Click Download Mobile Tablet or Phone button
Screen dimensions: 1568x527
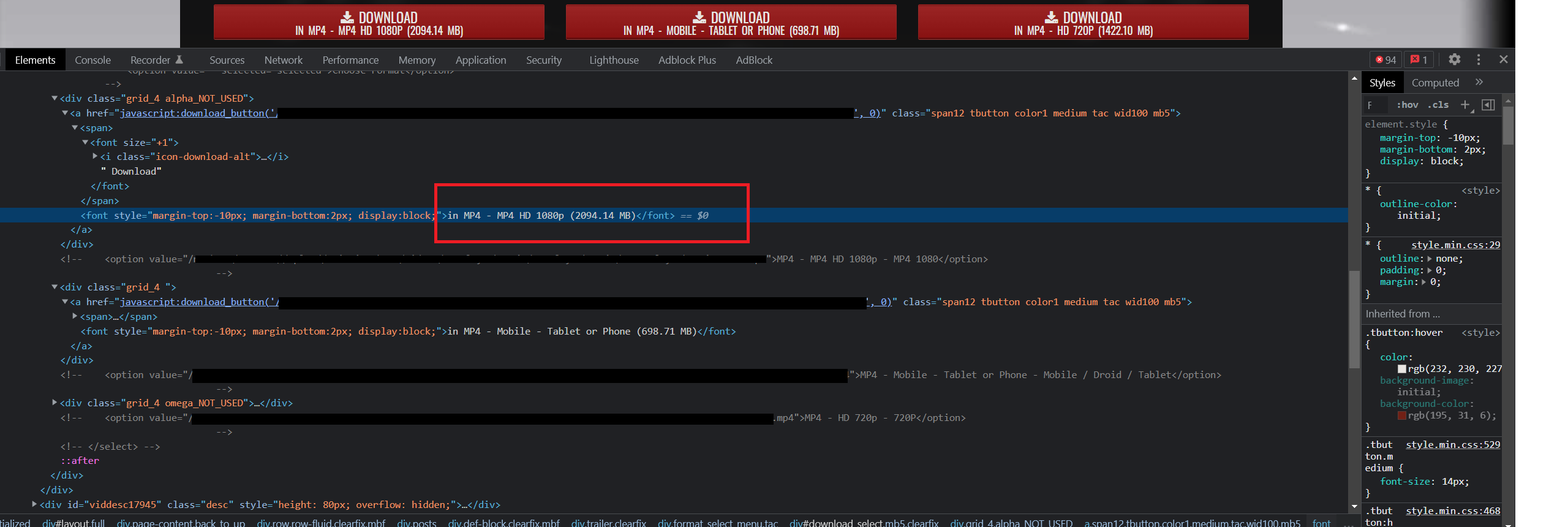731,23
